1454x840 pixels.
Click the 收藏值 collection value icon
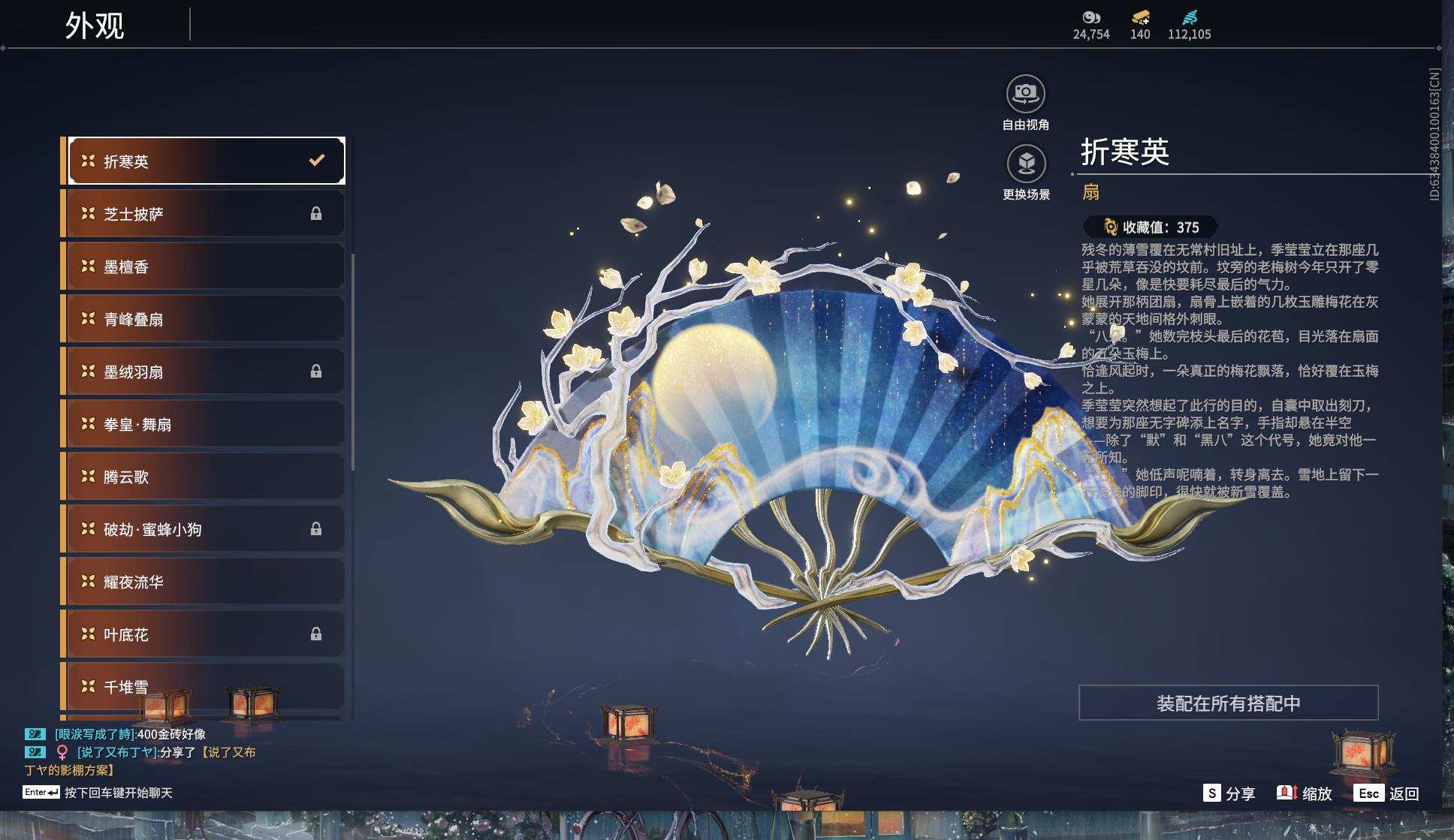click(x=1110, y=227)
